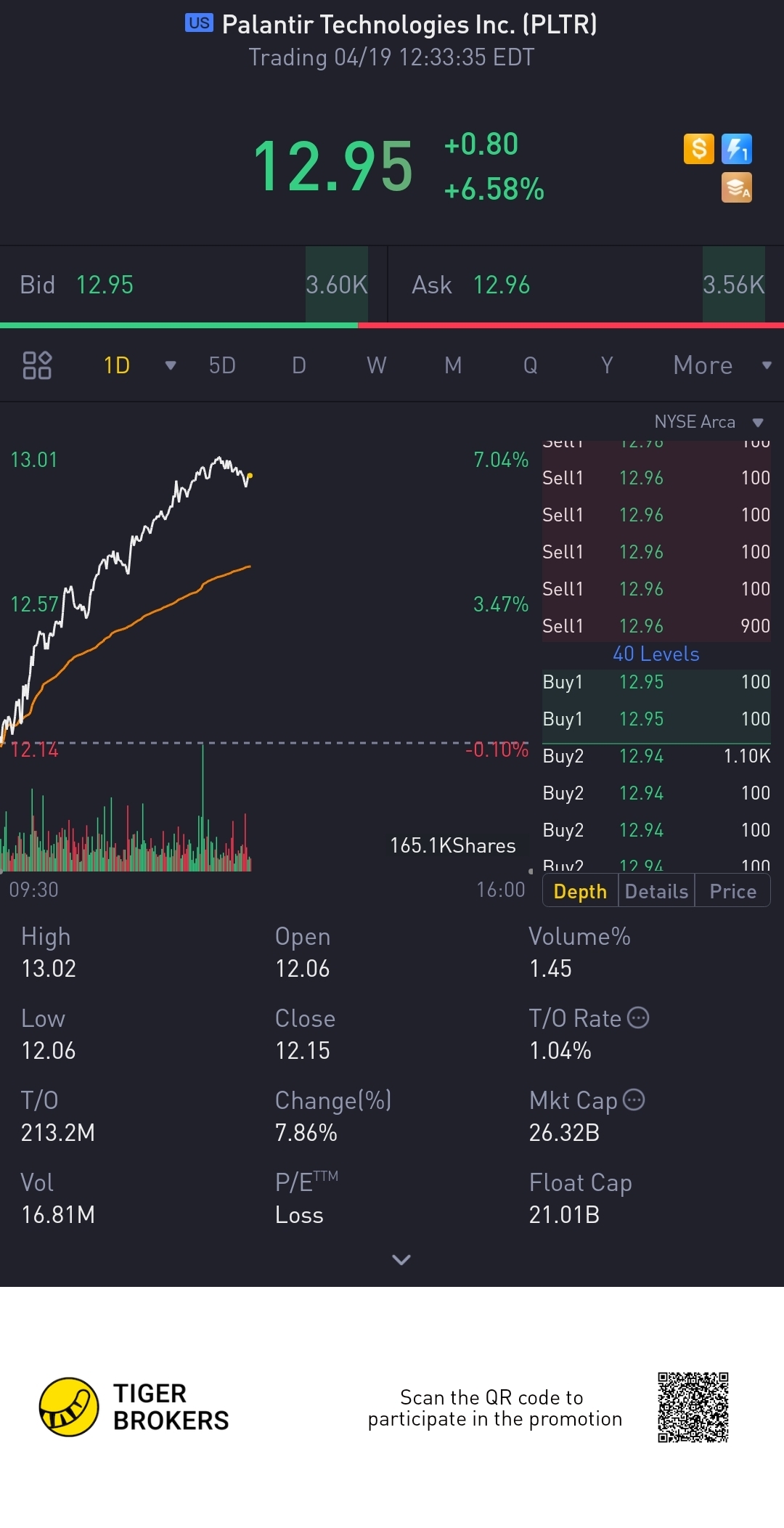The height and width of the screenshot is (1528, 784).
Task: Tap the 165.1KShares volume label
Action: pos(452,845)
